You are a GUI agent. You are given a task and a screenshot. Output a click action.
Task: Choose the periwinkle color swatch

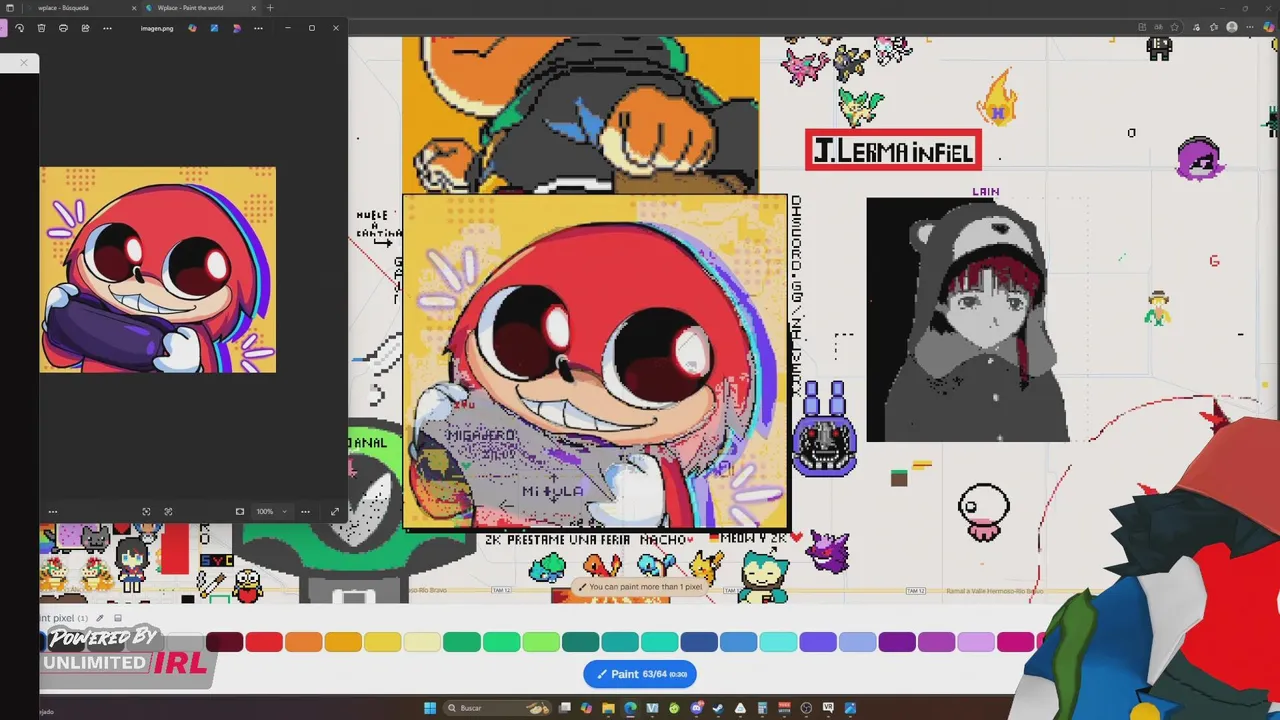857,642
